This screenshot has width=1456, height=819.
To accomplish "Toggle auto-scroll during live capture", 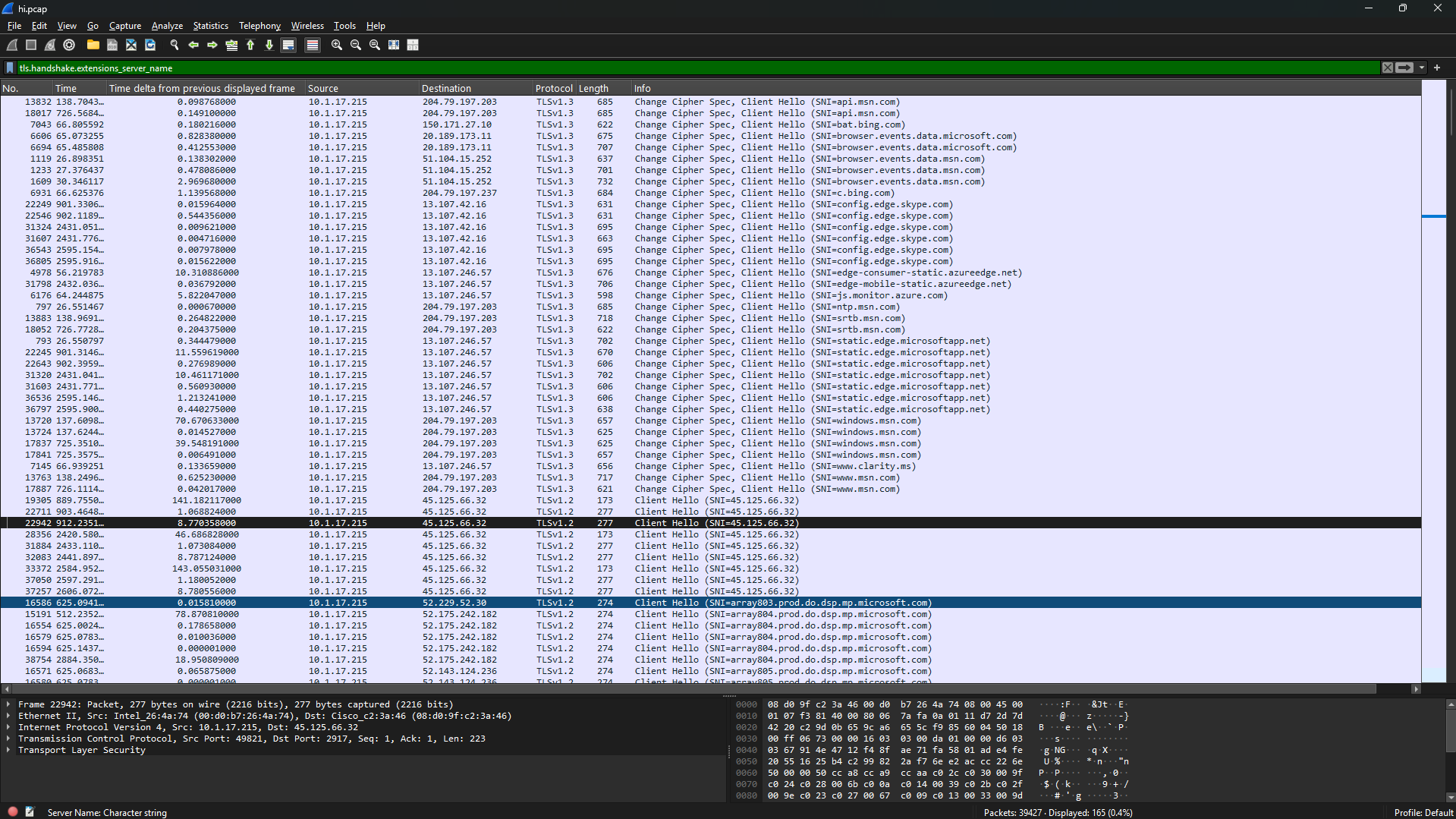I will [288, 46].
